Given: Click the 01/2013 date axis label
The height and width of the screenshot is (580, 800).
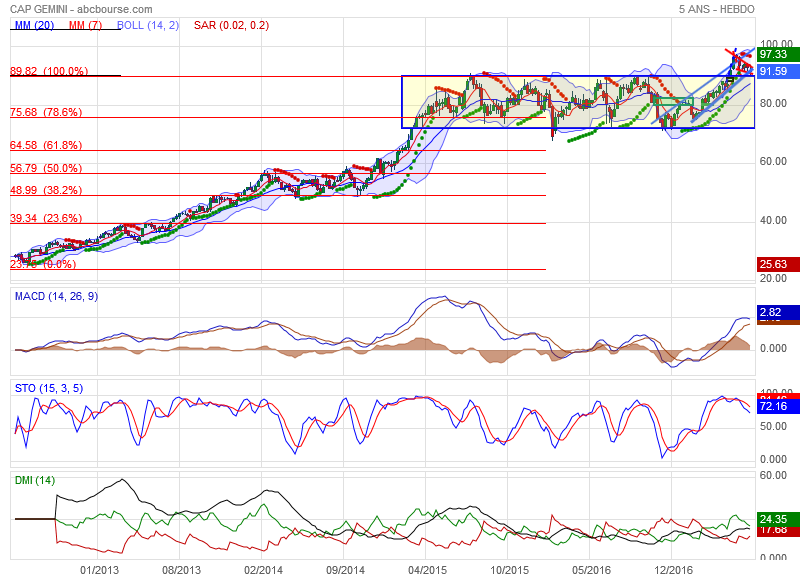Looking at the screenshot, I should (99, 570).
